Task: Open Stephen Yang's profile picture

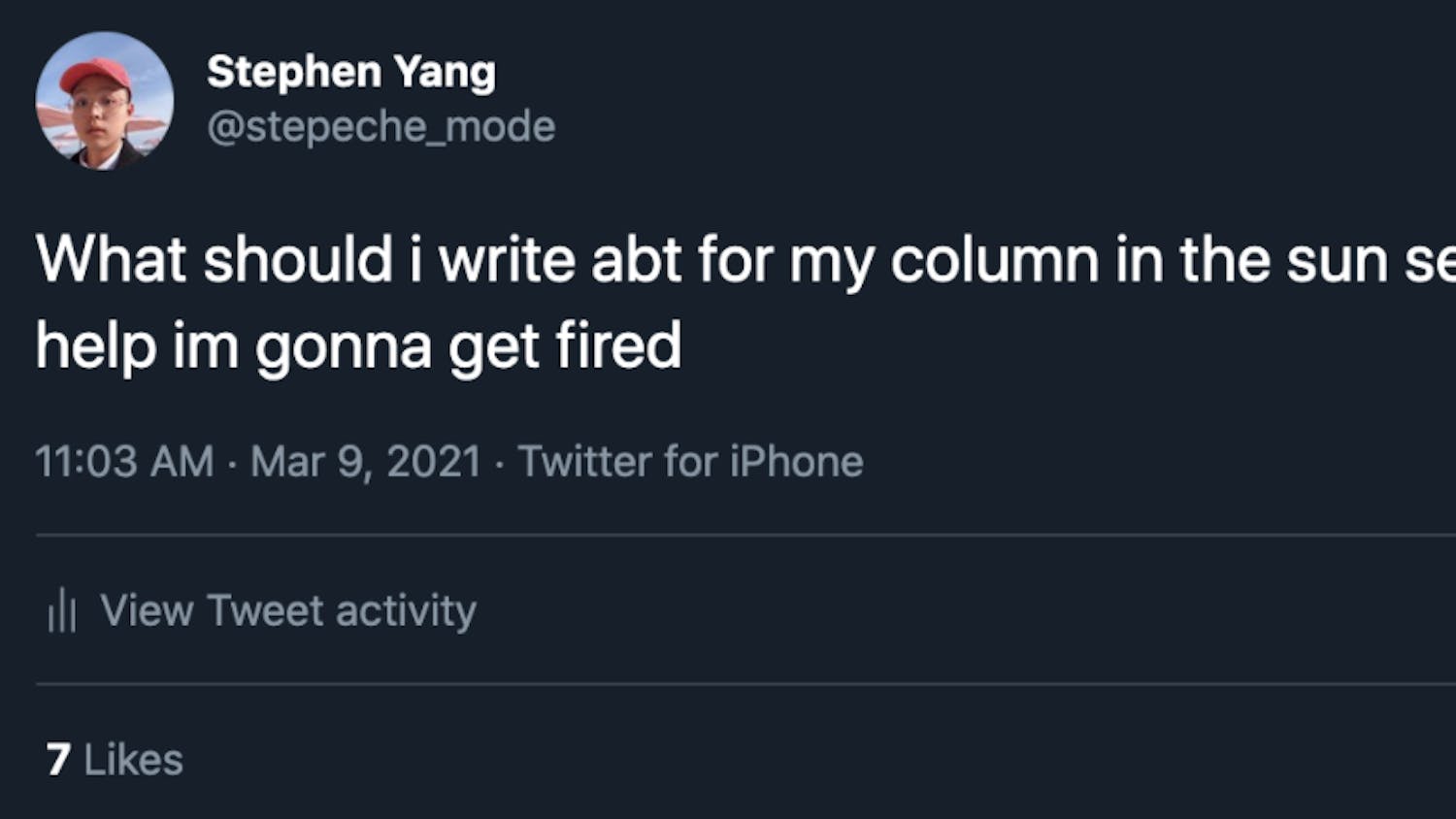Action: [x=104, y=101]
